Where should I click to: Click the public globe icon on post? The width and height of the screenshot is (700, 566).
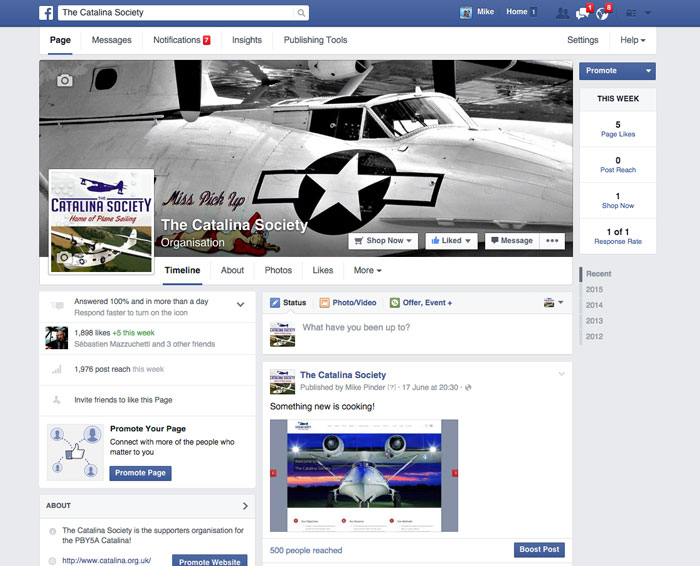468,387
